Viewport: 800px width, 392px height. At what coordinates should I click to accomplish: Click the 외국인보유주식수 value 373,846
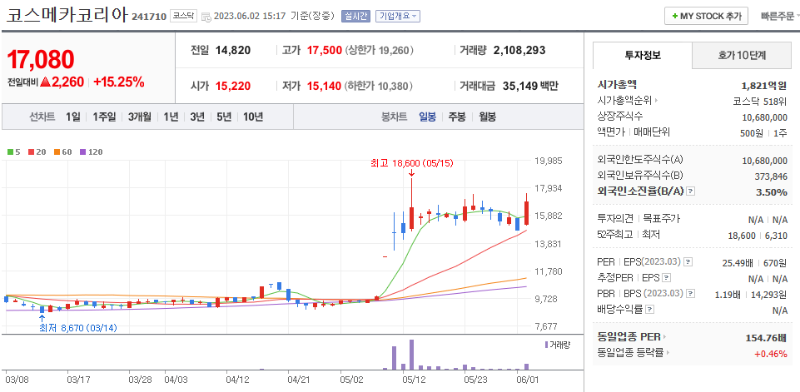pos(771,176)
